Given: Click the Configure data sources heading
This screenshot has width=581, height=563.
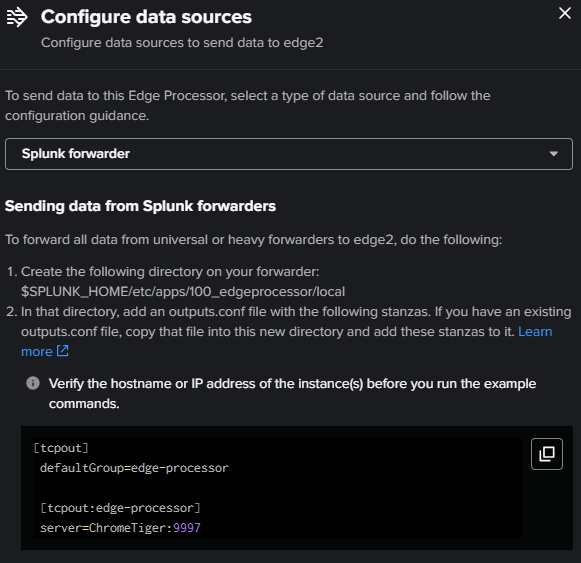Looking at the screenshot, I should 146,17.
